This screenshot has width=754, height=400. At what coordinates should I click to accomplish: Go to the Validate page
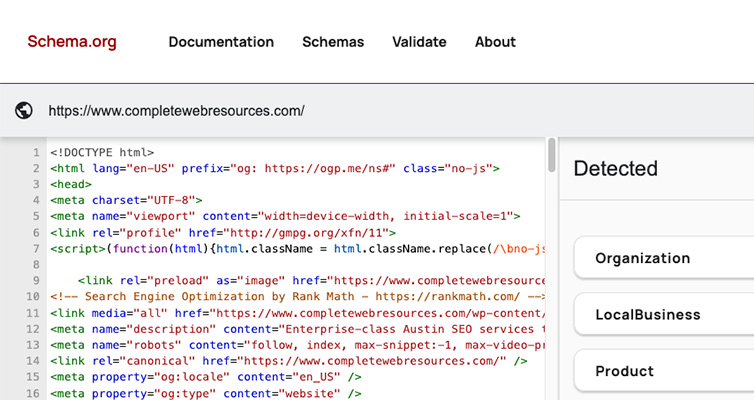click(419, 42)
